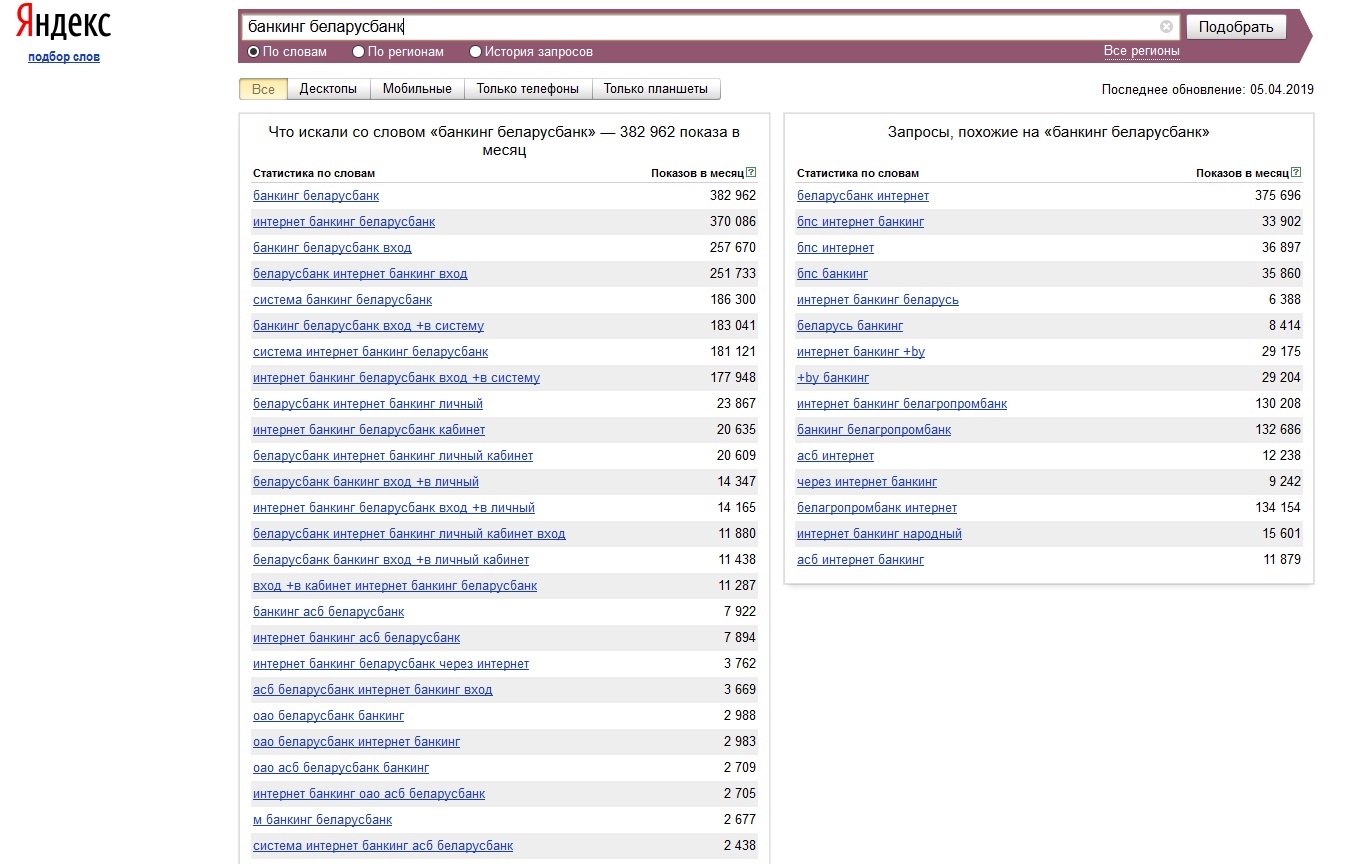Open query 'беларусбанк интернет банкинг личный'
This screenshot has width=1350, height=864.
coord(368,404)
